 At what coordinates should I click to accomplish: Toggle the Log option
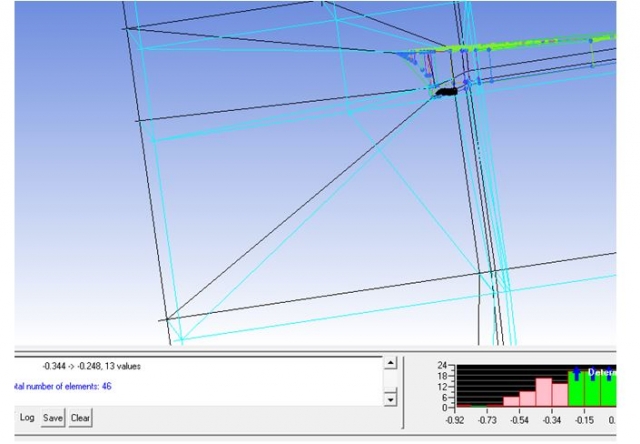pos(27,418)
